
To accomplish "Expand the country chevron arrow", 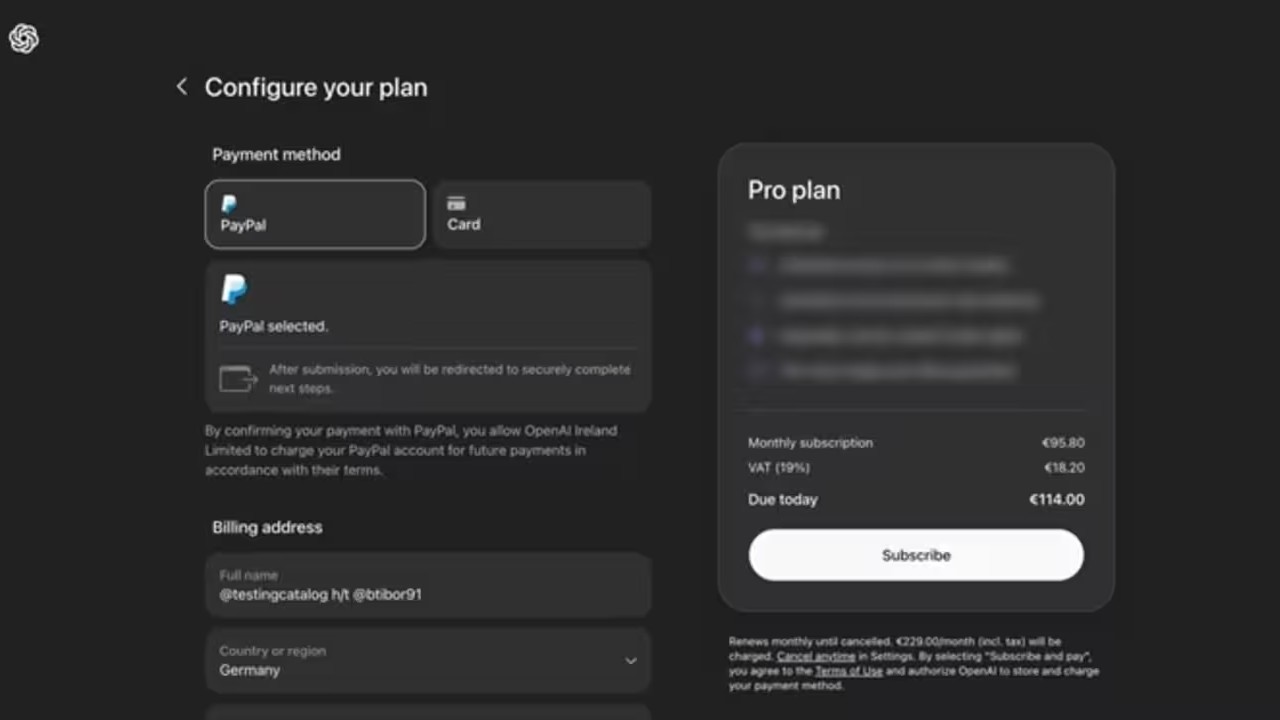I will point(630,661).
